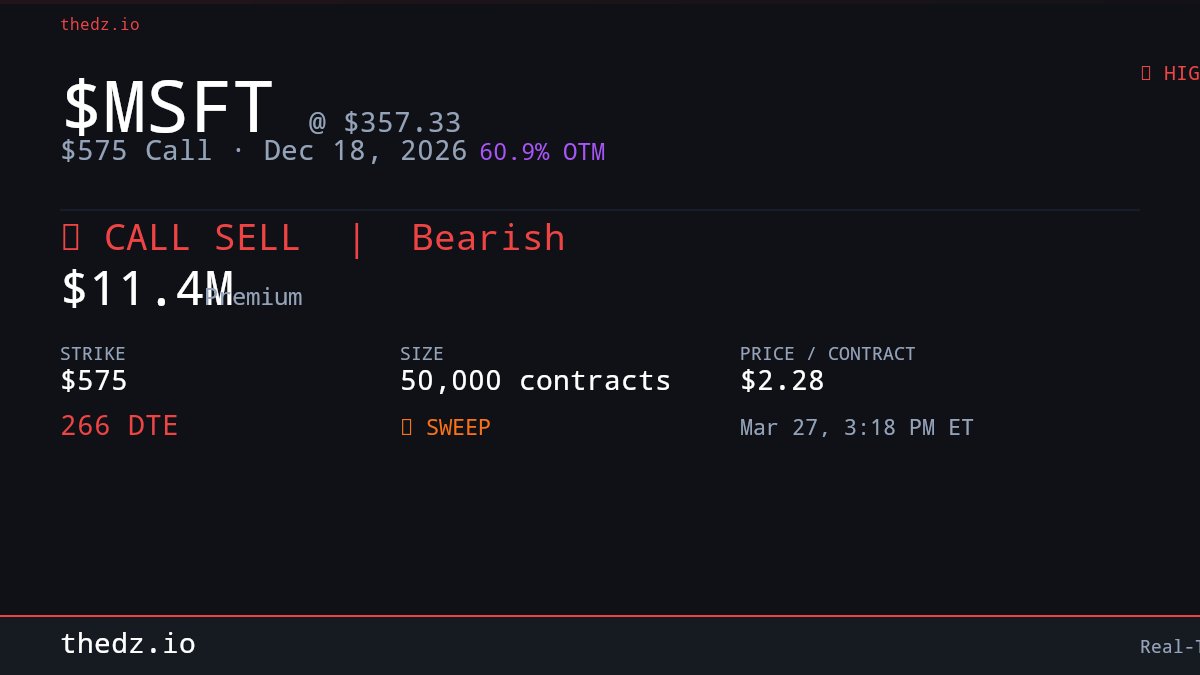Click the Real-T text in footer
The height and width of the screenshot is (675, 1200).
[x=1169, y=647]
